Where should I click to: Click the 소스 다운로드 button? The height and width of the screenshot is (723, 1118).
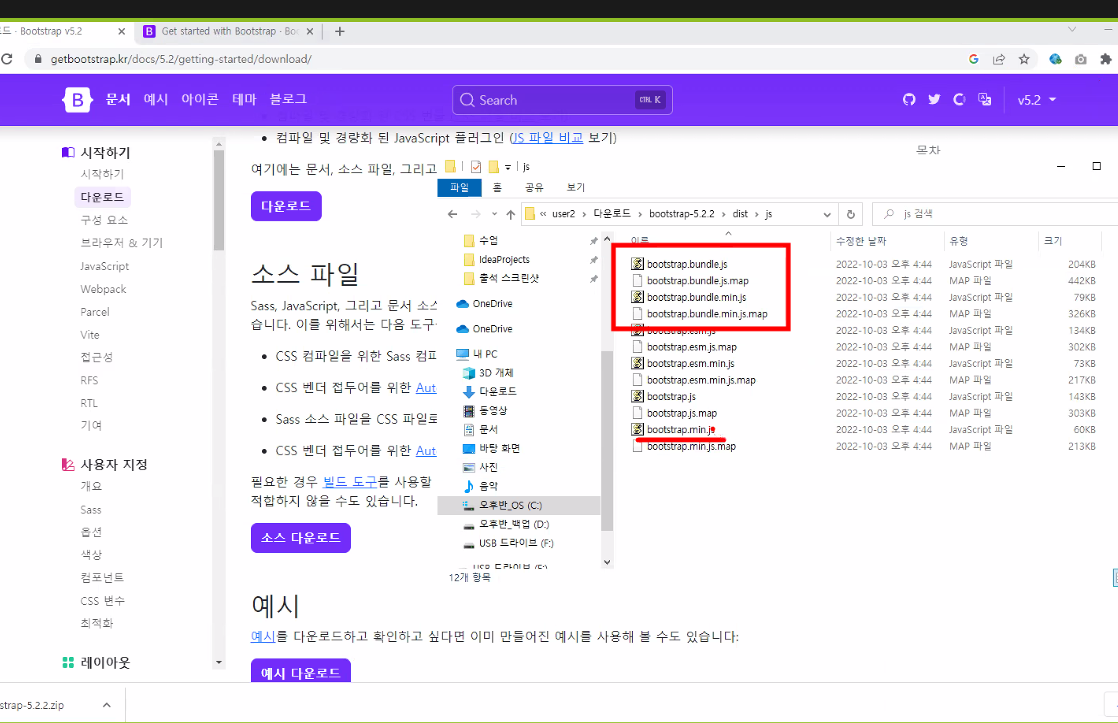300,538
